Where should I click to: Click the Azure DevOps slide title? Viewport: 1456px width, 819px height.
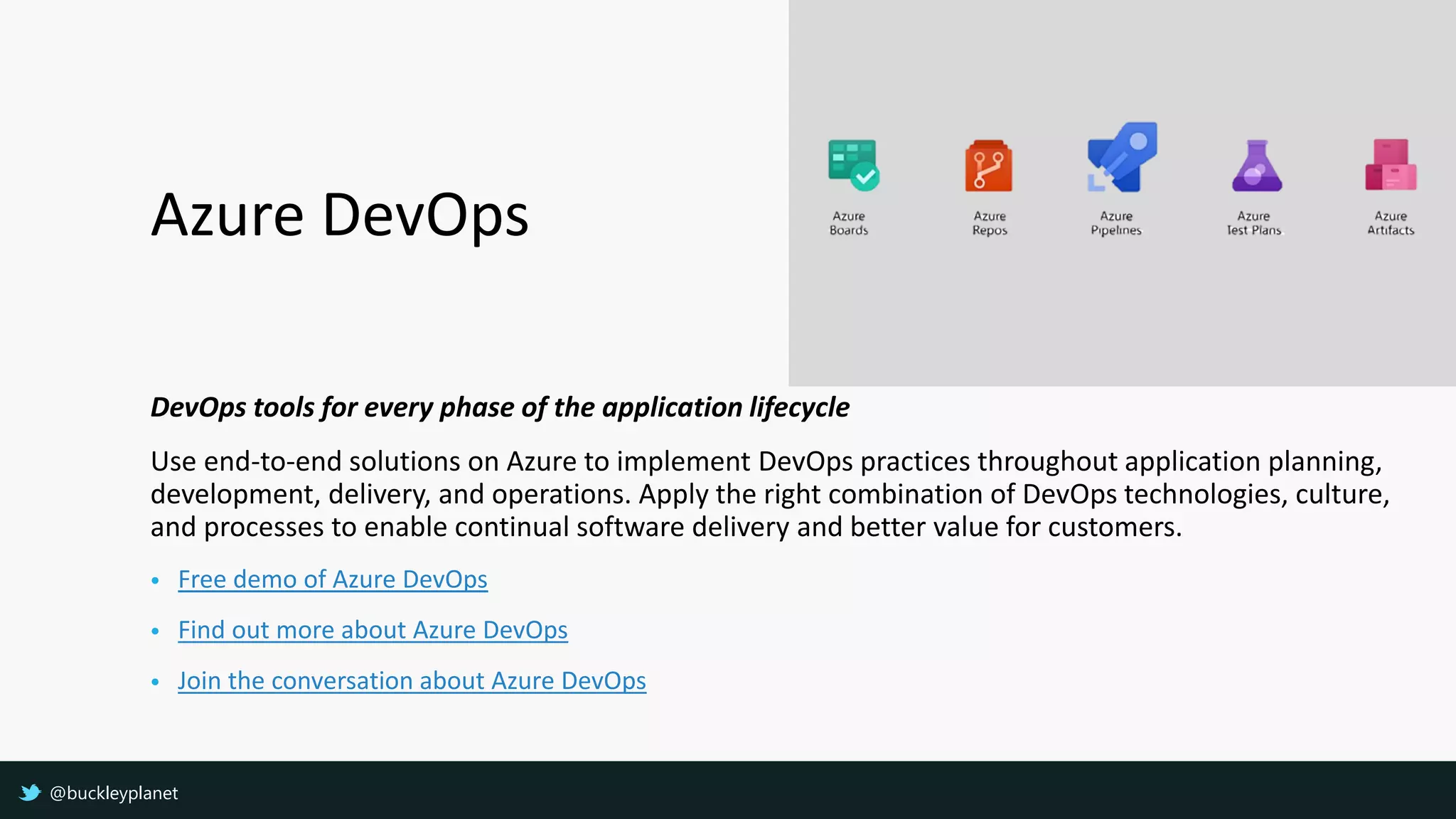[x=340, y=215]
